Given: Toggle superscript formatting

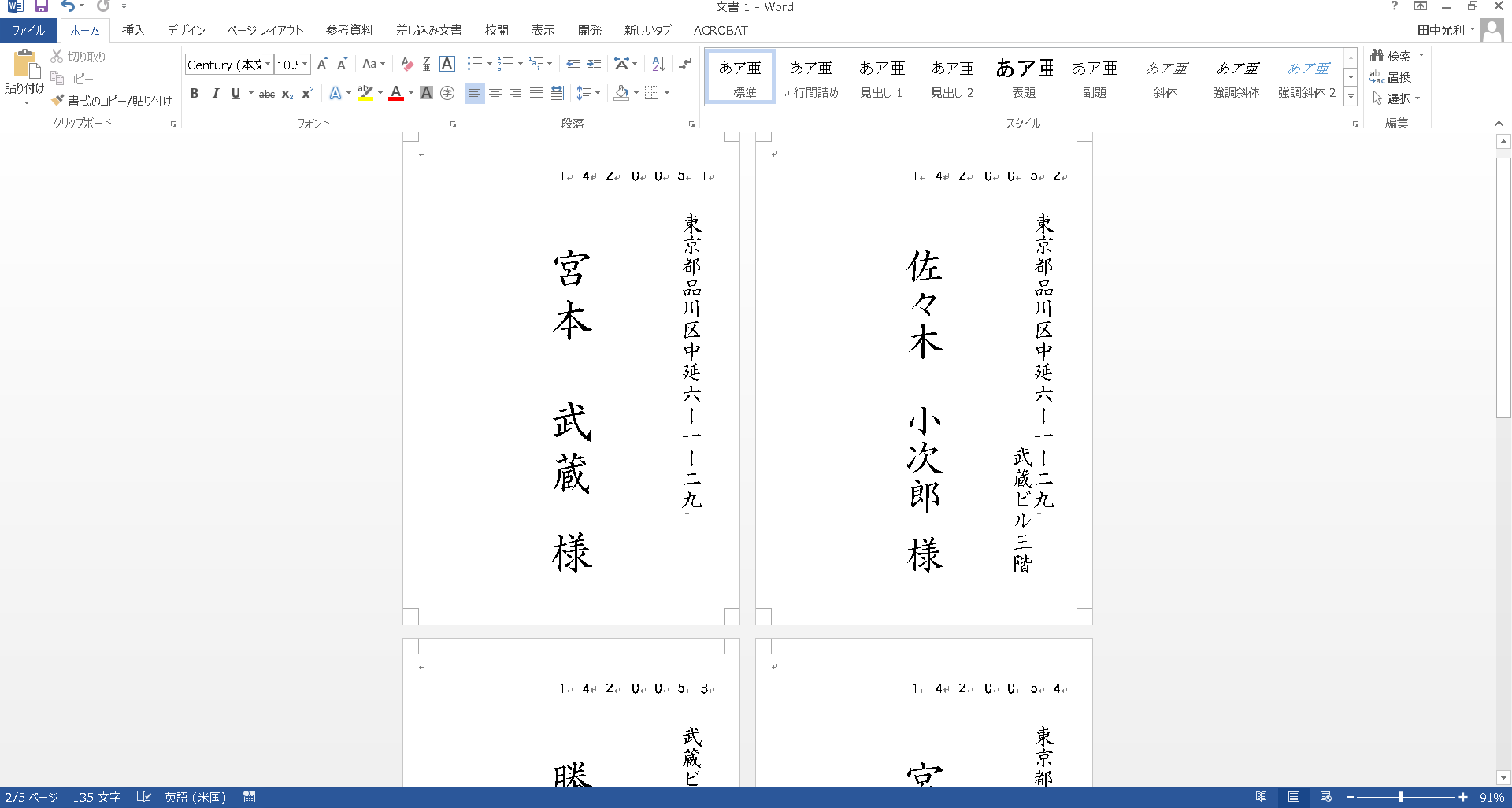Looking at the screenshot, I should [308, 93].
